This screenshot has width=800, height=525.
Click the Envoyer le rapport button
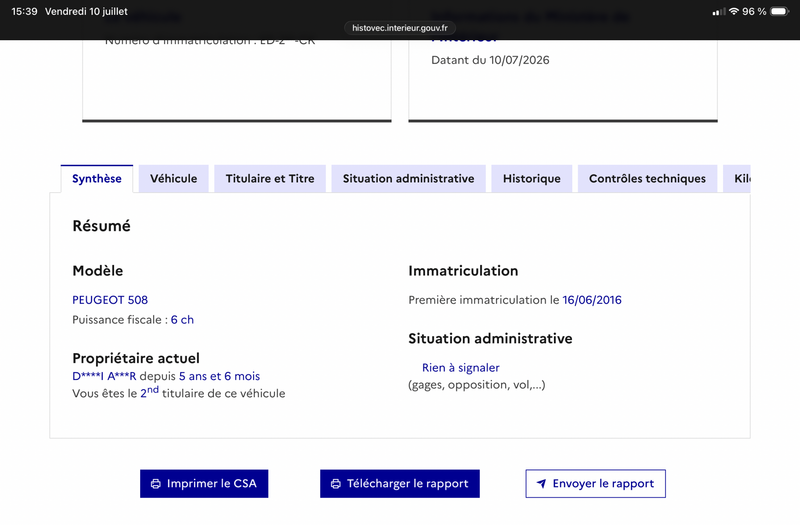[x=595, y=484]
